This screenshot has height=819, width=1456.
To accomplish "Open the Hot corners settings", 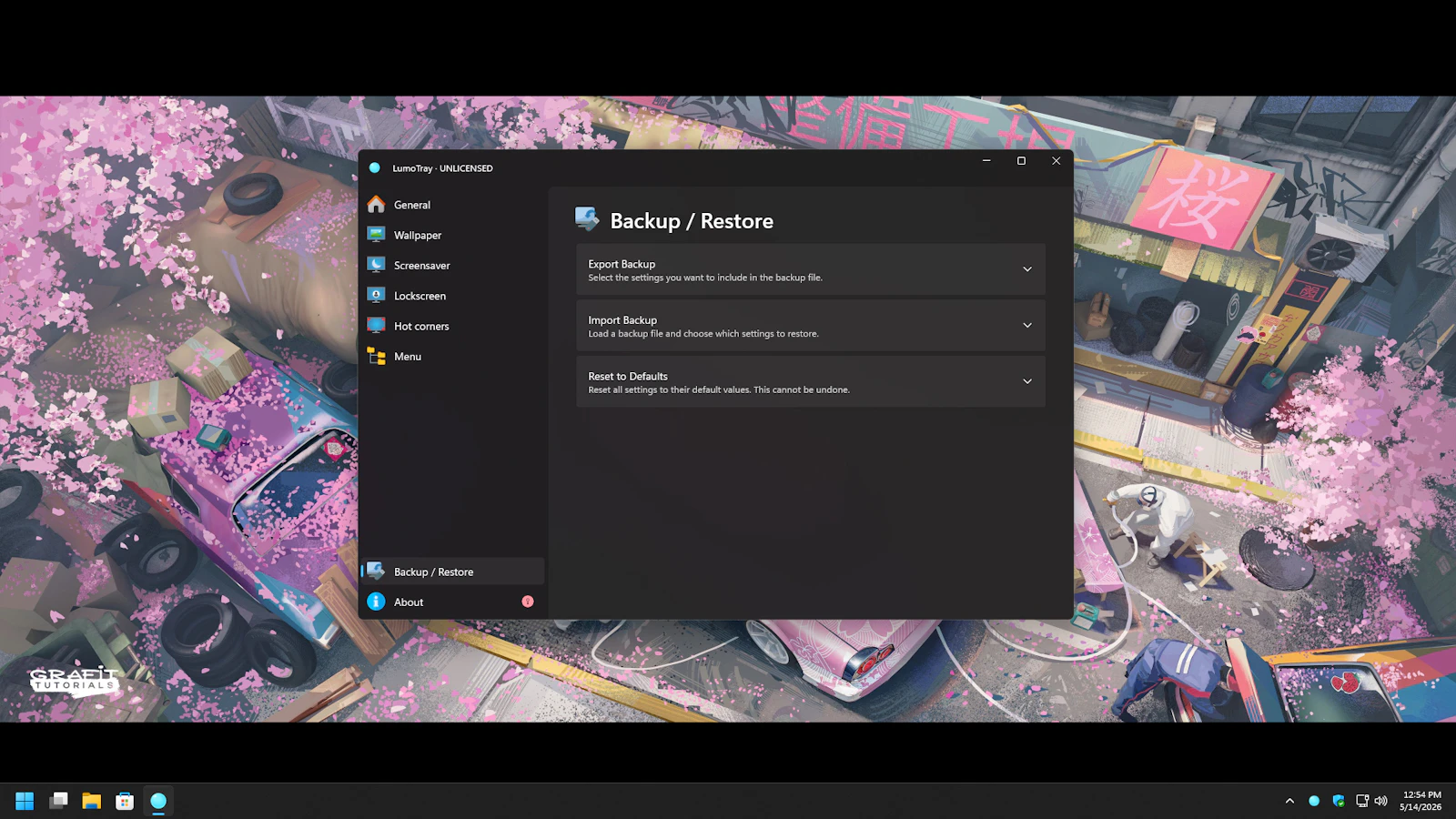I will 453,326.
